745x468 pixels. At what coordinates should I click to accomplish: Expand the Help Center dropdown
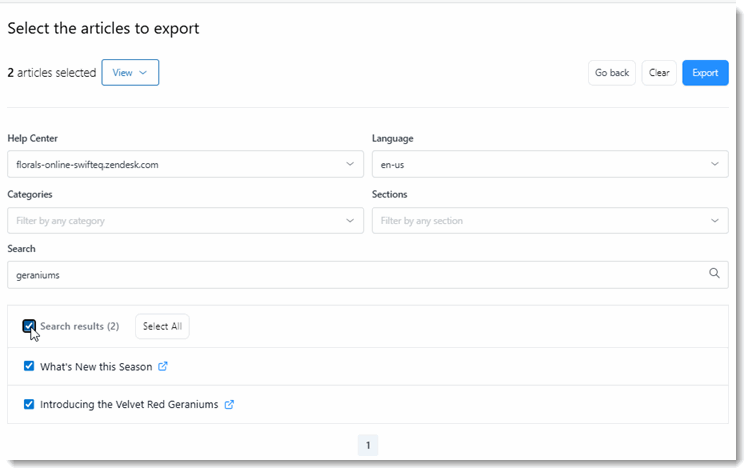coord(185,164)
